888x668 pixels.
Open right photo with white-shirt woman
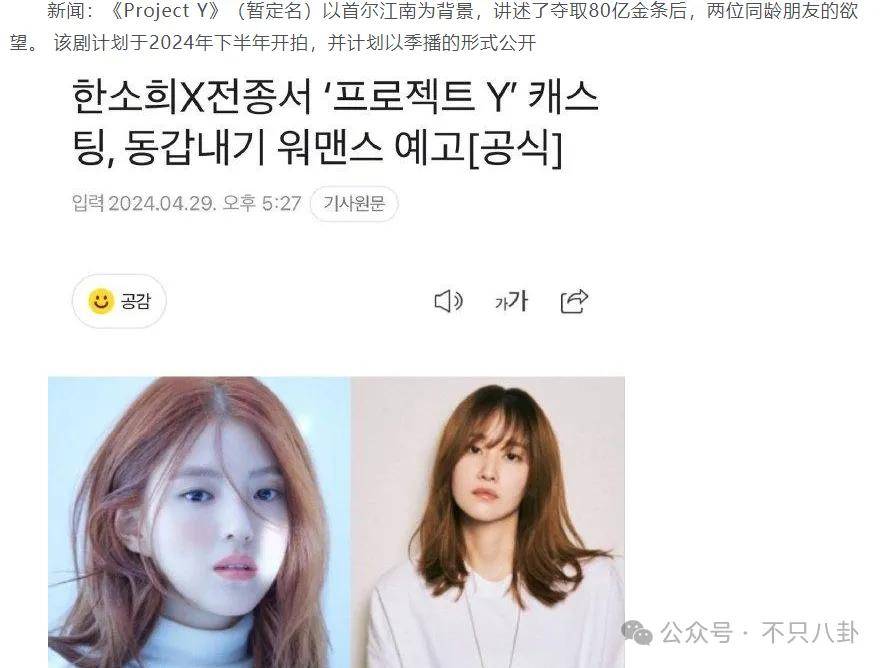point(488,522)
